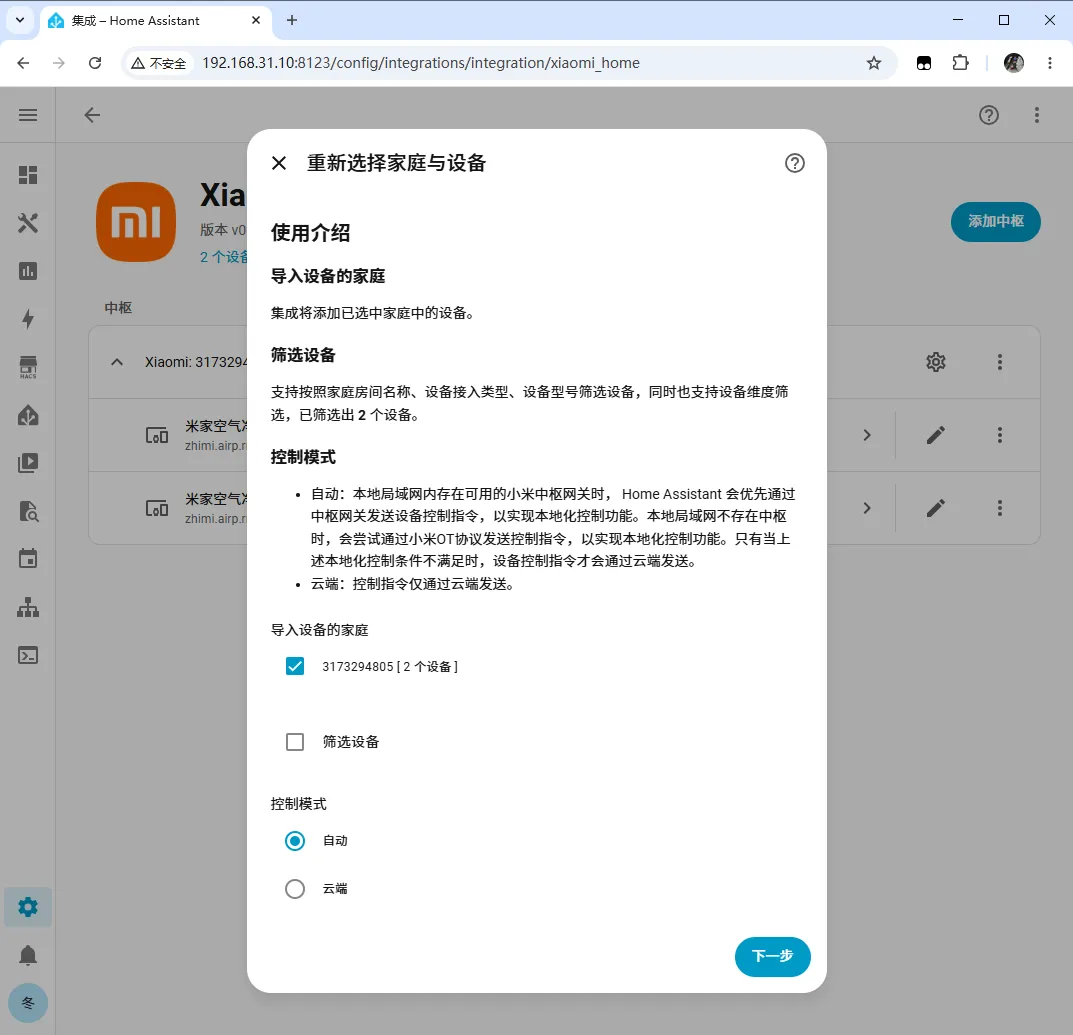Open the first device row three-dot menu
This screenshot has height=1035, width=1073.
[1000, 435]
